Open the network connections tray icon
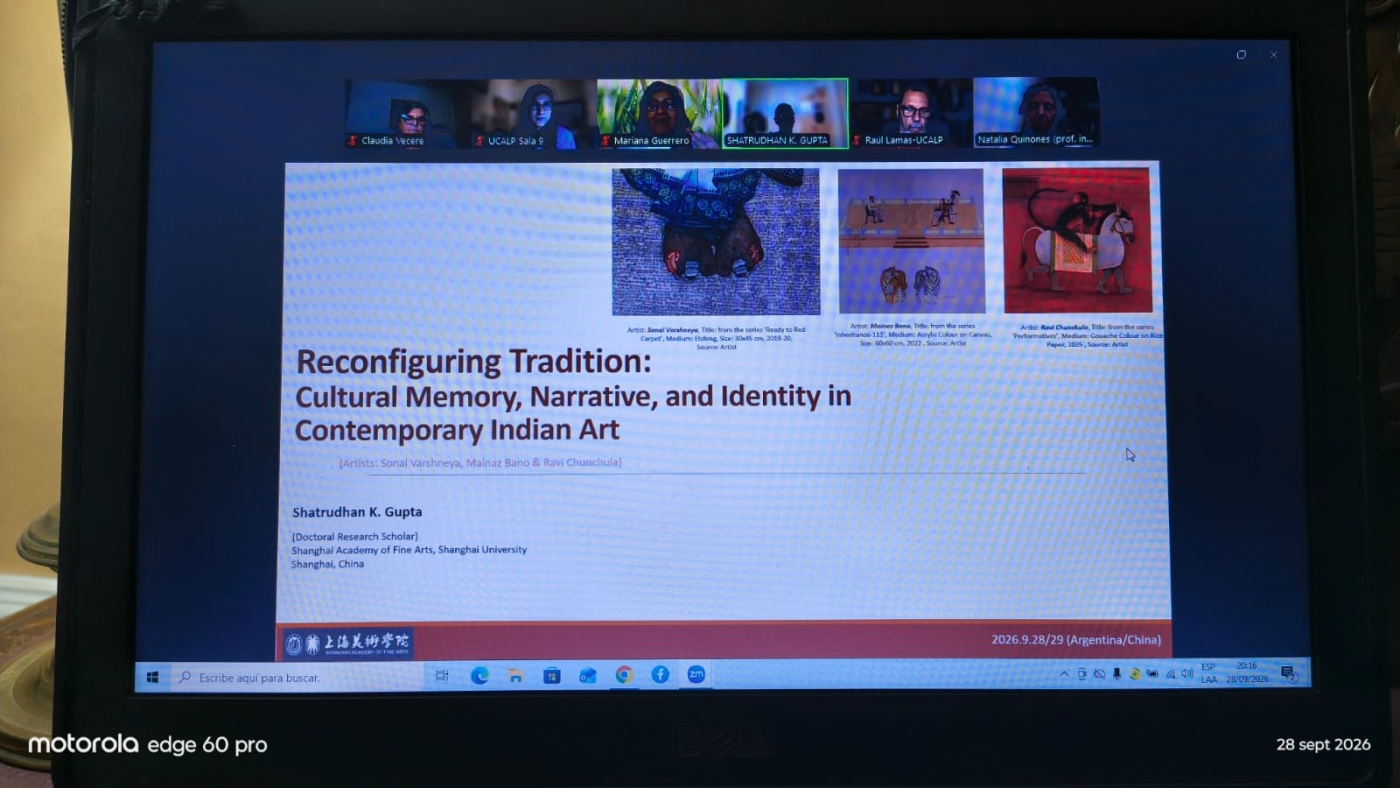Viewport: 1400px width, 788px height. pos(1170,673)
